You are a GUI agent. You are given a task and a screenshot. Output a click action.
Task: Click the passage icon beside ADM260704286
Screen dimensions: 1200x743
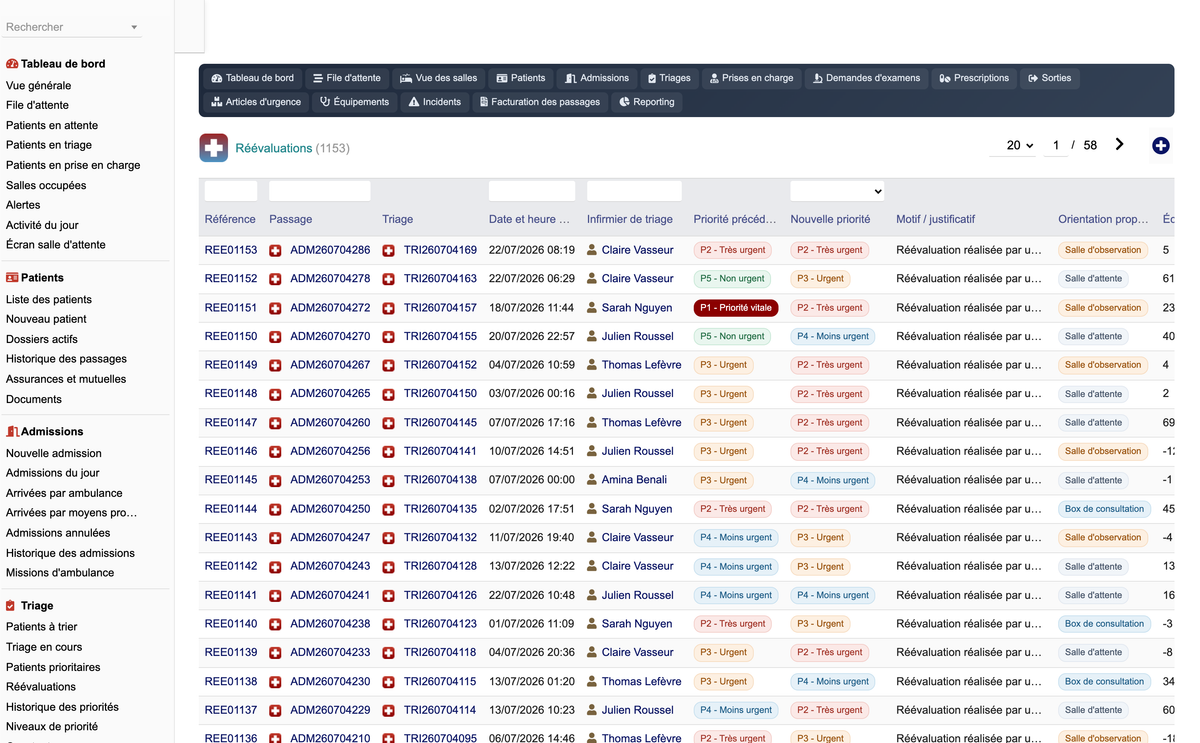(275, 250)
